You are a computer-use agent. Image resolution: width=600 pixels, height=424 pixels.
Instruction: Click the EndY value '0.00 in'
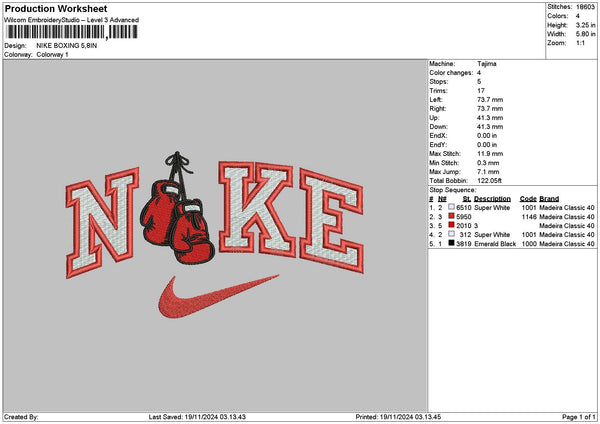[487, 145]
